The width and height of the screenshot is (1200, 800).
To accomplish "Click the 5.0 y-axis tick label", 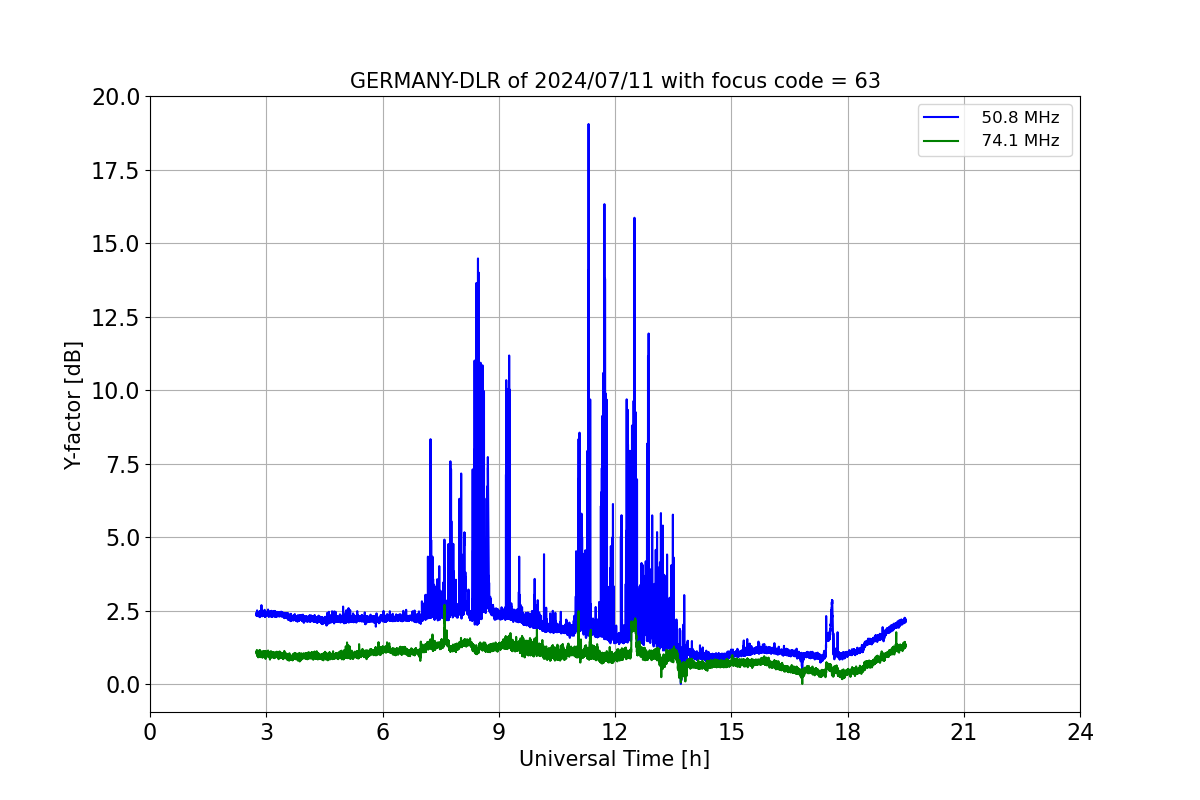I will click(121, 538).
